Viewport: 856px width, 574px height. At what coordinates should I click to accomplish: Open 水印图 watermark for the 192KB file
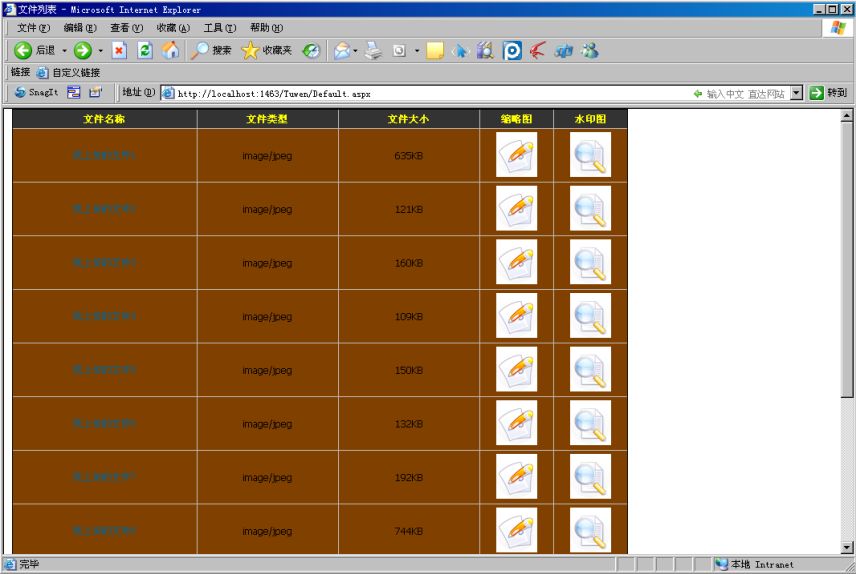pos(590,476)
